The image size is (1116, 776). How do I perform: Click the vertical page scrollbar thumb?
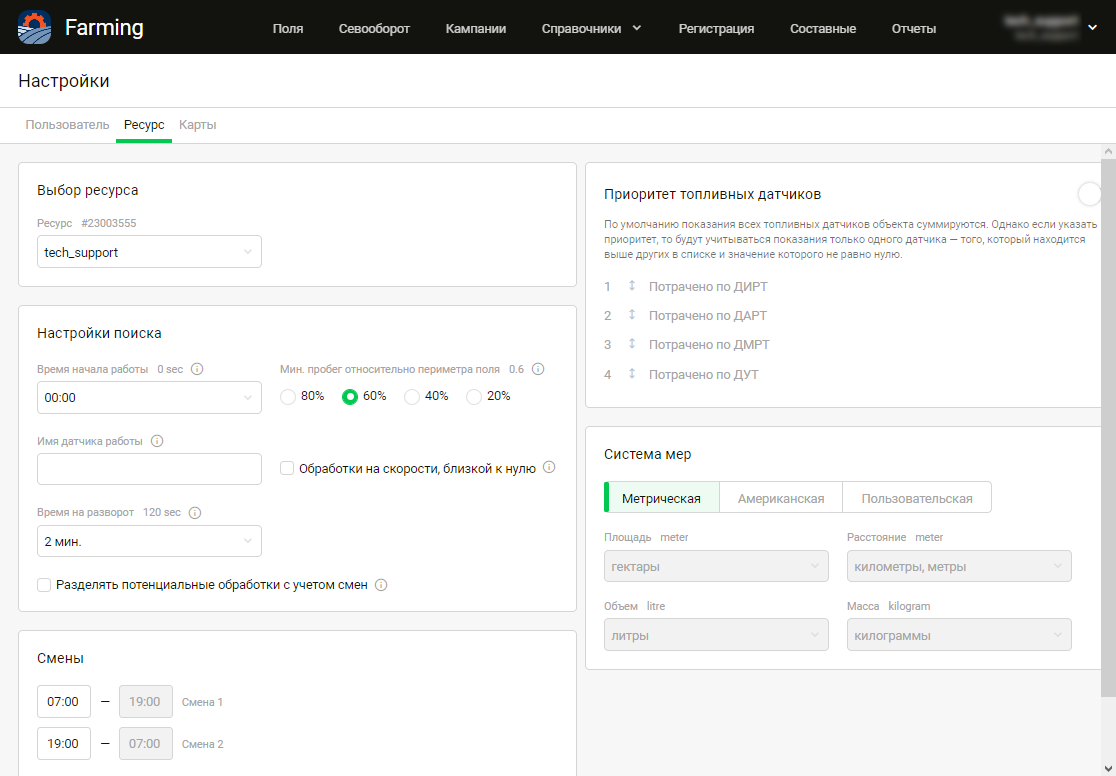pyautogui.click(x=1108, y=427)
